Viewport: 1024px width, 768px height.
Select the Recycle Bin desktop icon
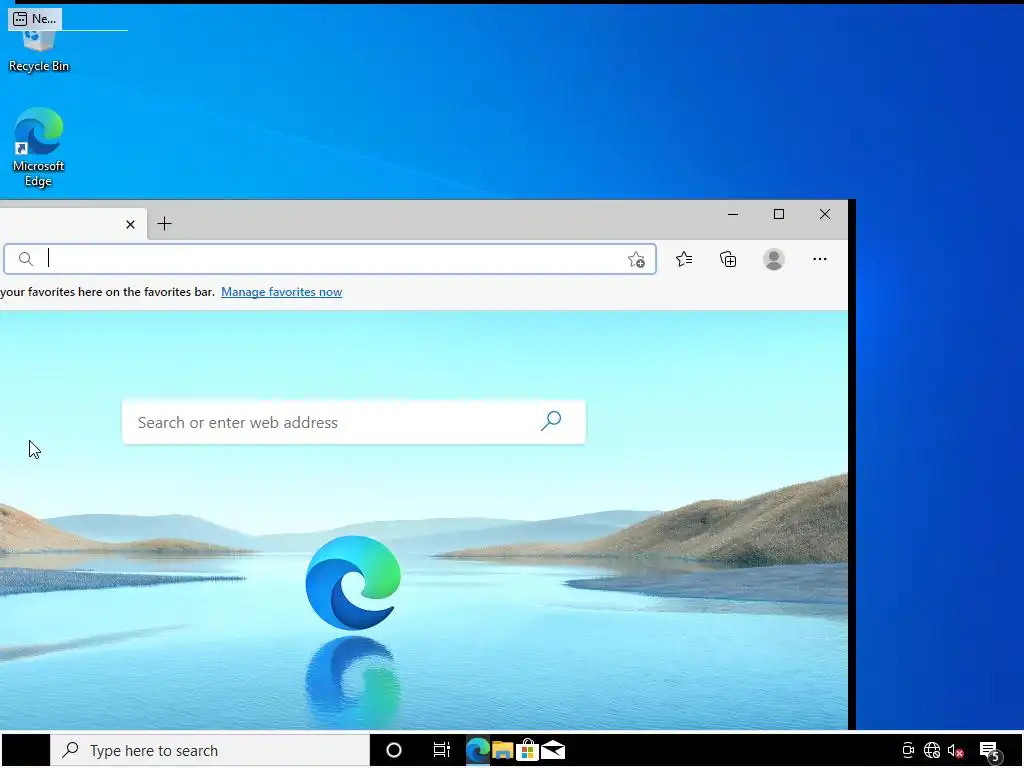pyautogui.click(x=39, y=51)
